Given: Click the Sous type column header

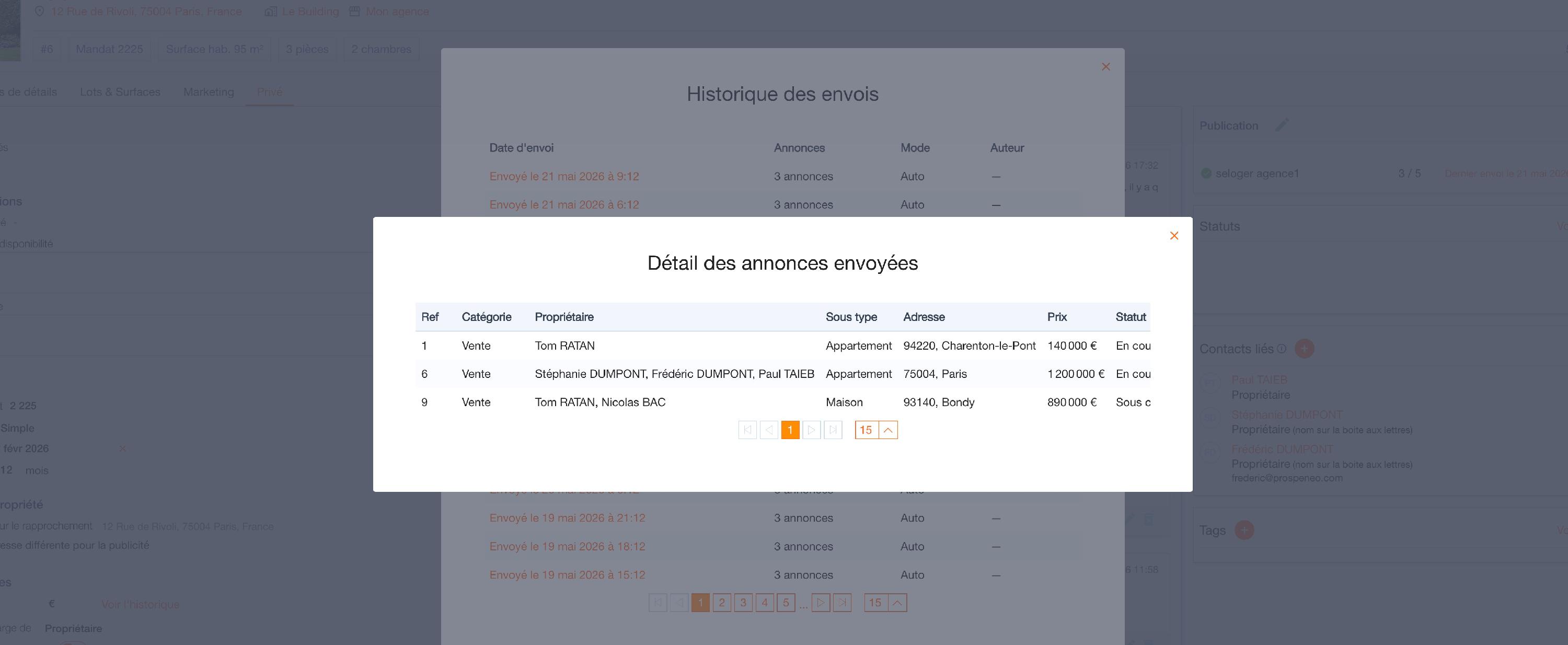Looking at the screenshot, I should point(851,317).
